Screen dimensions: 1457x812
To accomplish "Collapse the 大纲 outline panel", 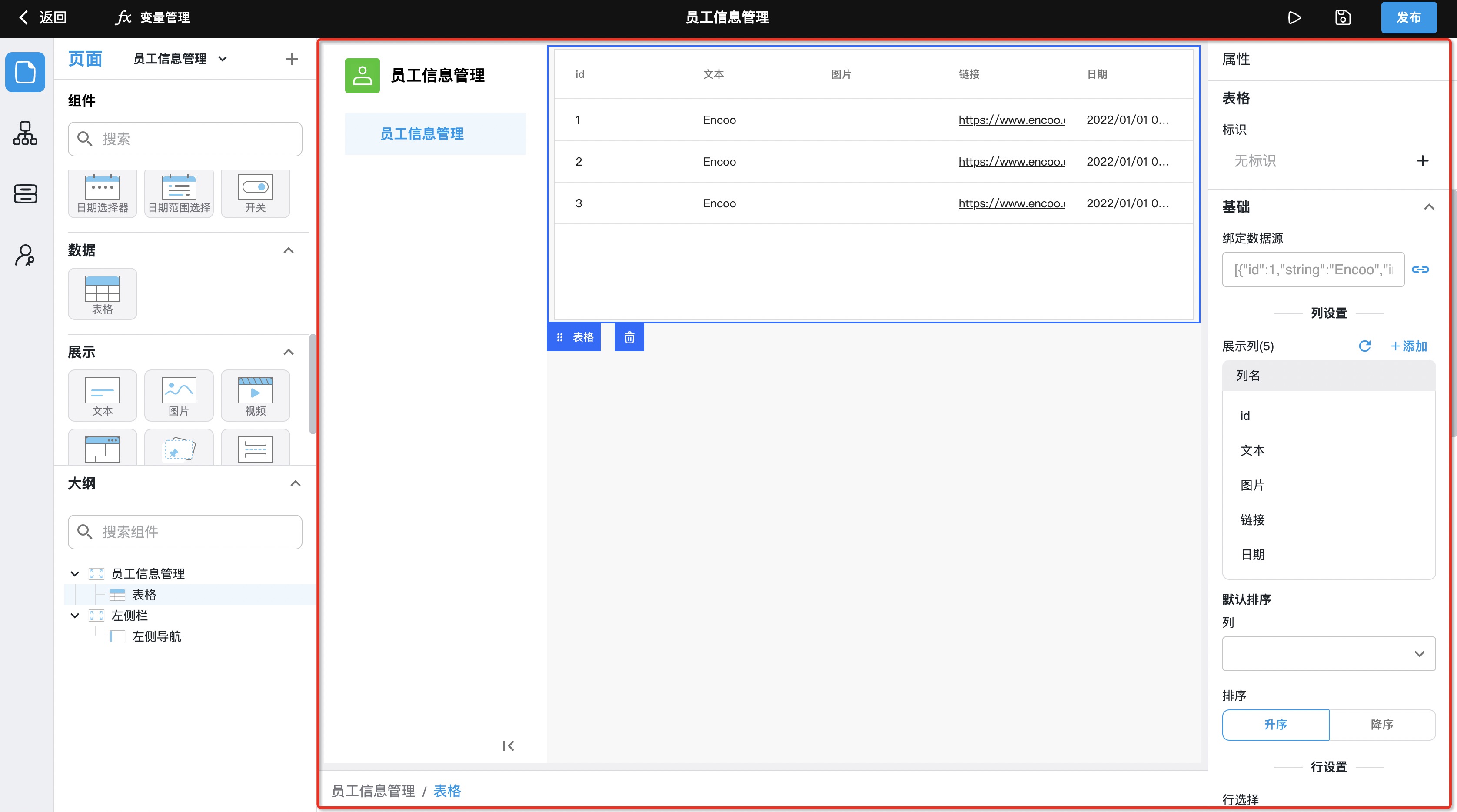I will 295,483.
